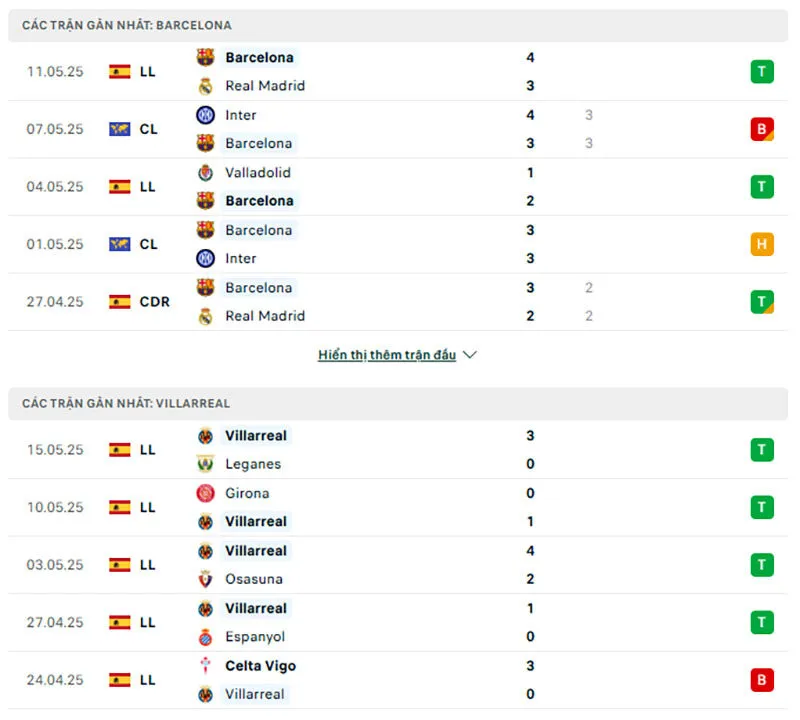The height and width of the screenshot is (720, 800).
Task: Click the Barcelona team name link
Action: tap(260, 58)
